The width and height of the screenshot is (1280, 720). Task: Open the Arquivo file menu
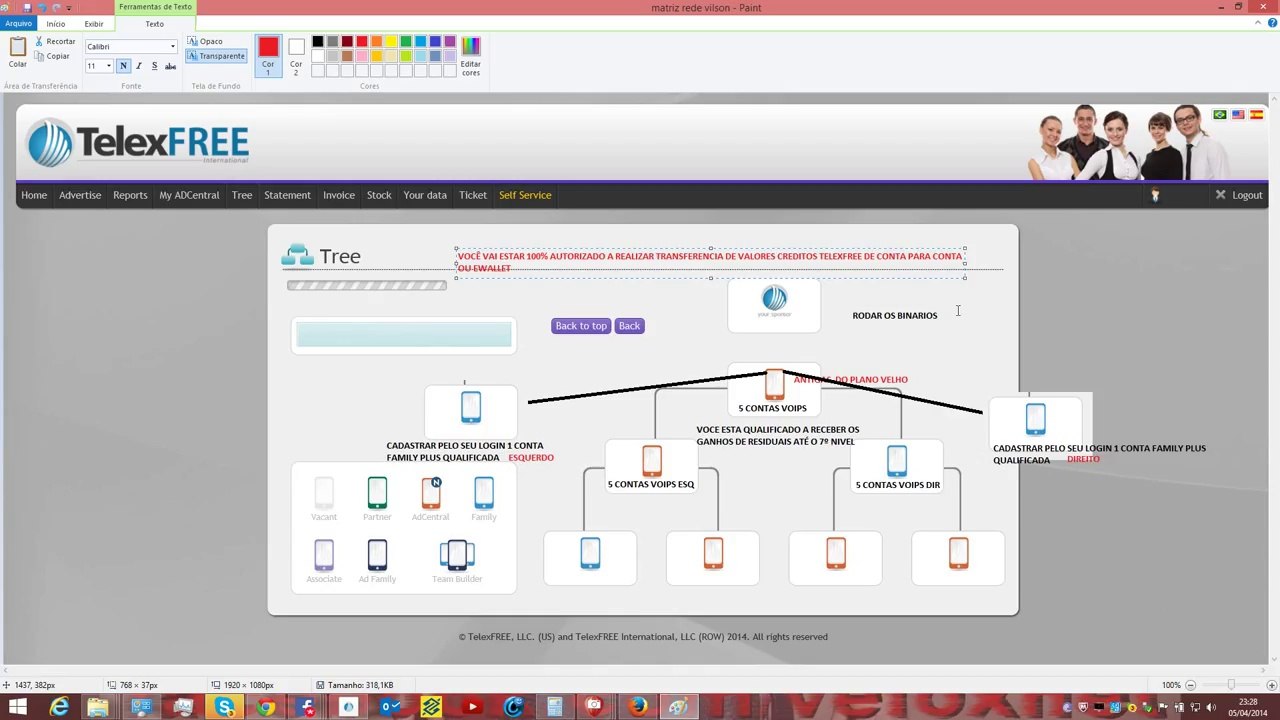pos(18,23)
